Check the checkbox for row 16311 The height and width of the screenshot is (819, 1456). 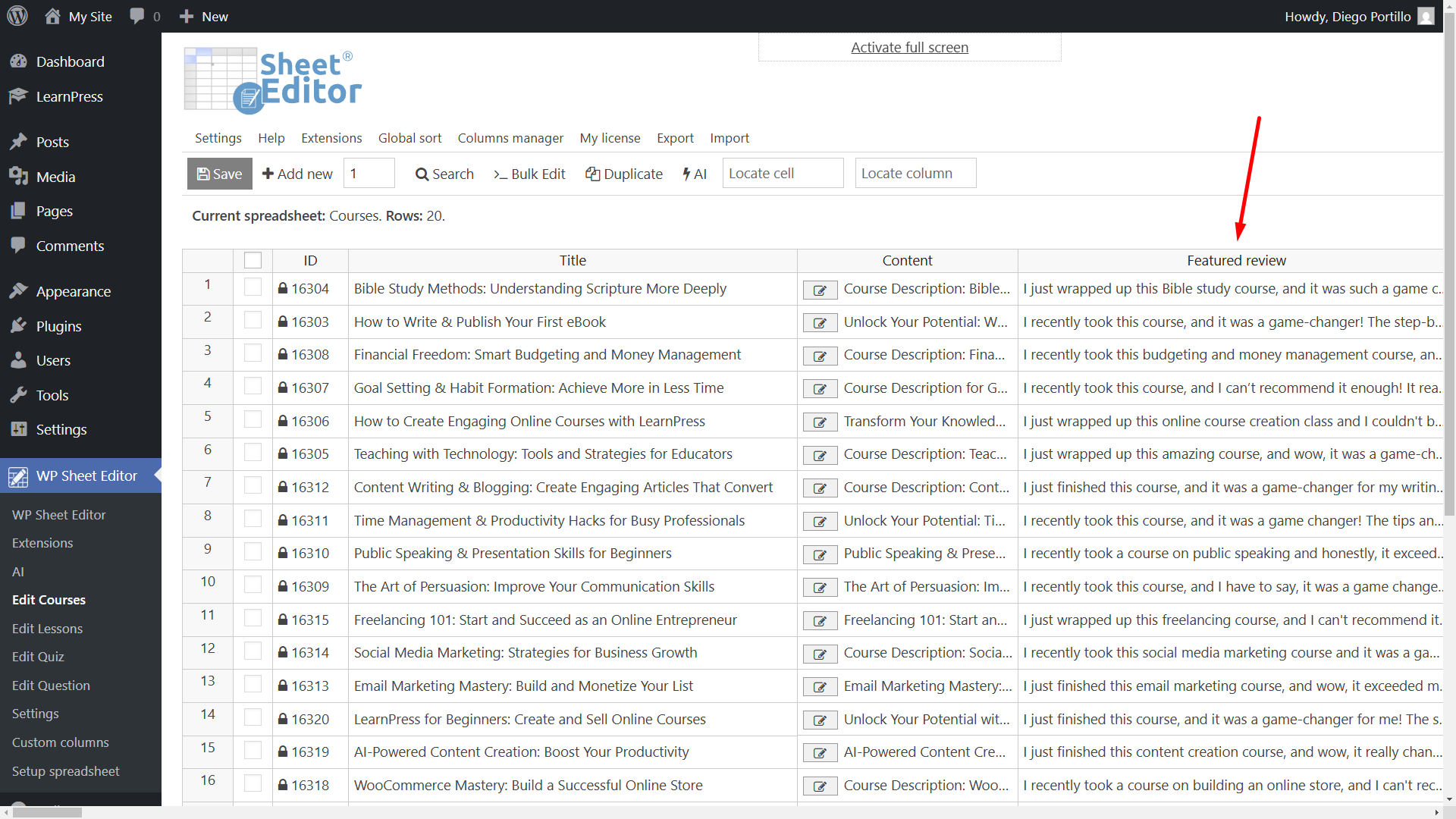pos(253,519)
